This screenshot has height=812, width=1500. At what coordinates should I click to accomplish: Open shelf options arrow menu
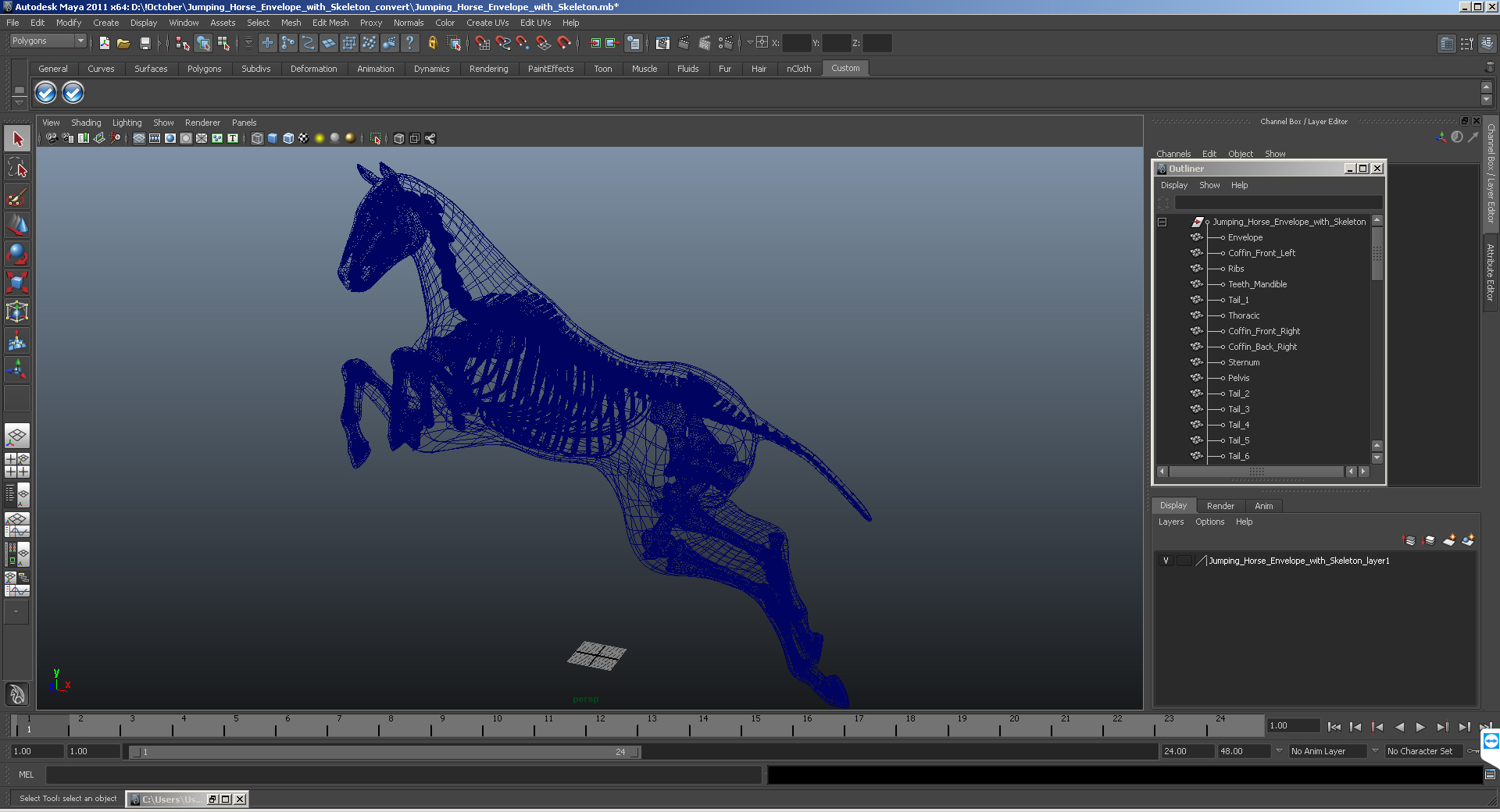tap(20, 102)
